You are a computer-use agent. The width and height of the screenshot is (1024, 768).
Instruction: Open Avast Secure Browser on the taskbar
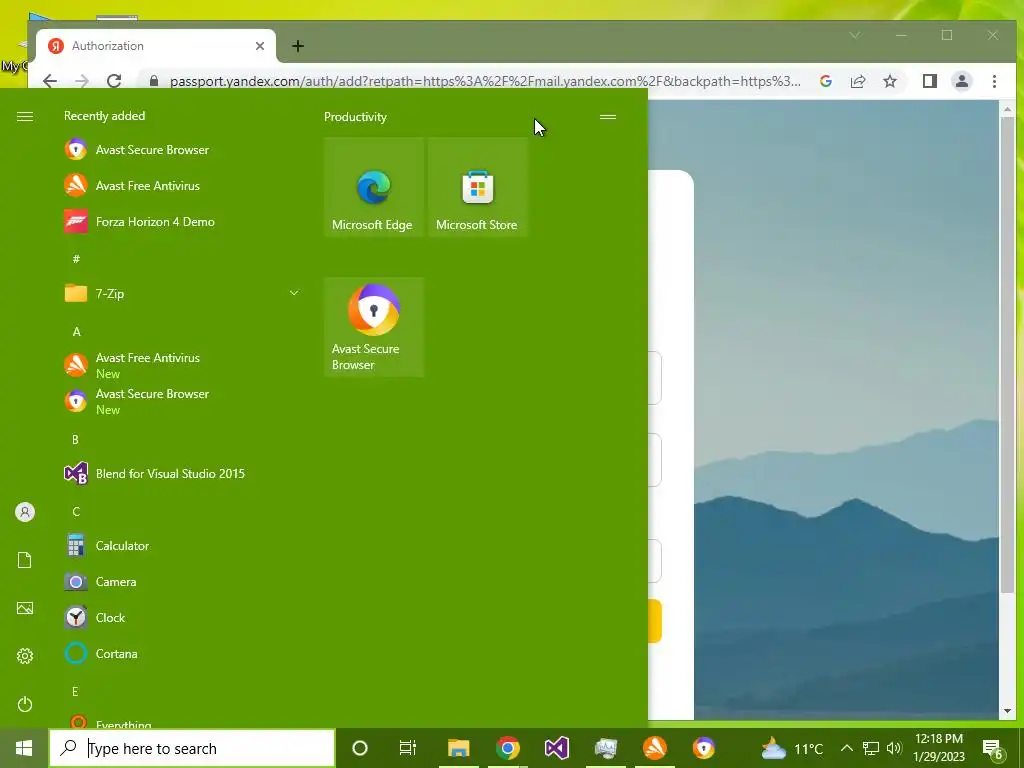pos(703,748)
